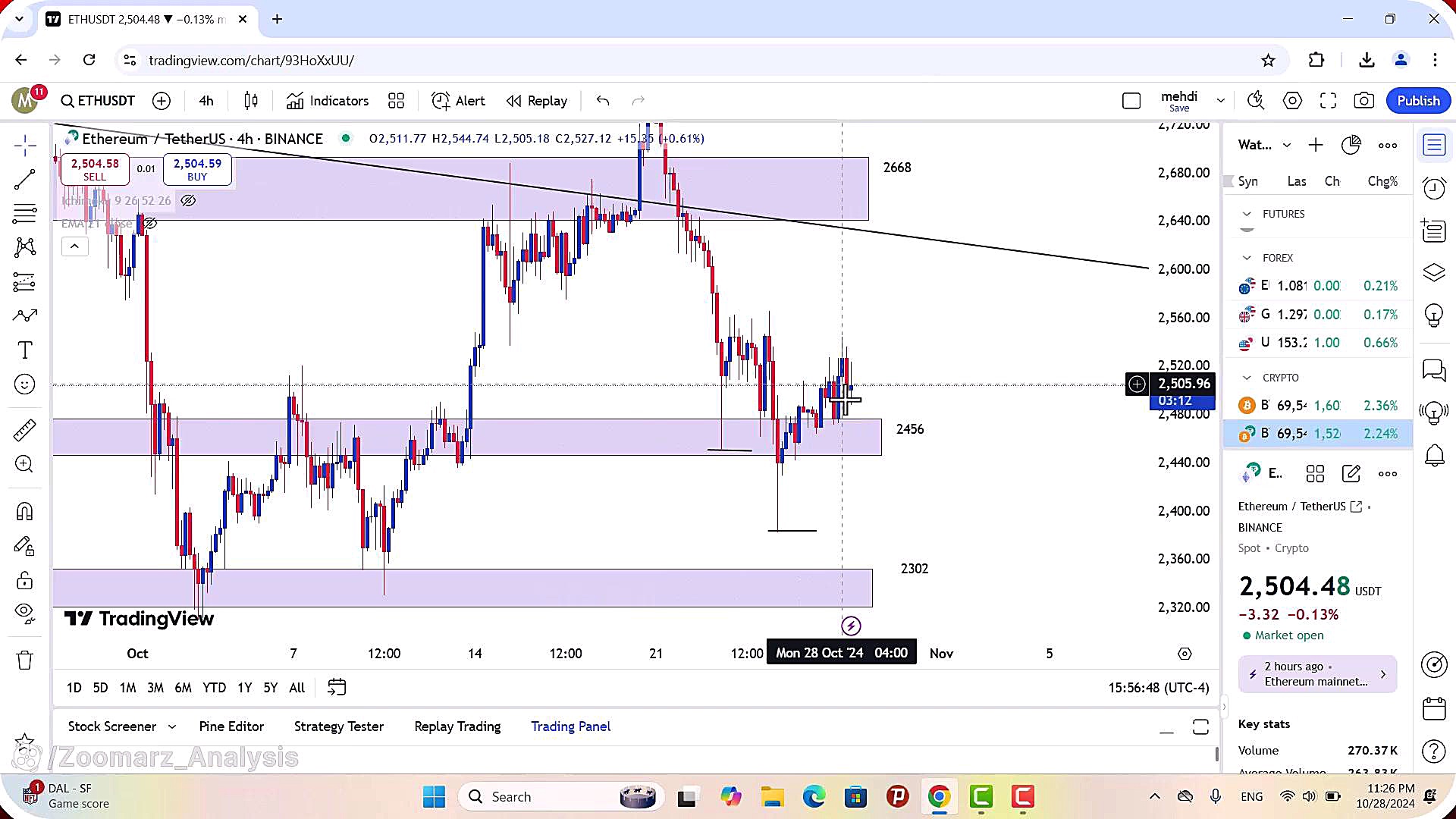Open the candle chart type menu
The image size is (1456, 819).
251,101
